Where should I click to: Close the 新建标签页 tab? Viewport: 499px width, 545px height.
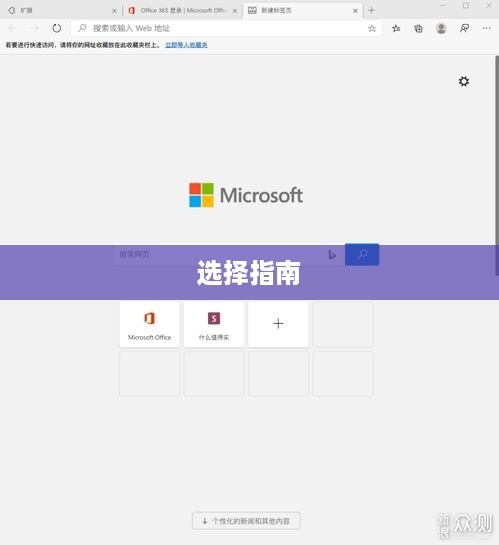point(355,11)
